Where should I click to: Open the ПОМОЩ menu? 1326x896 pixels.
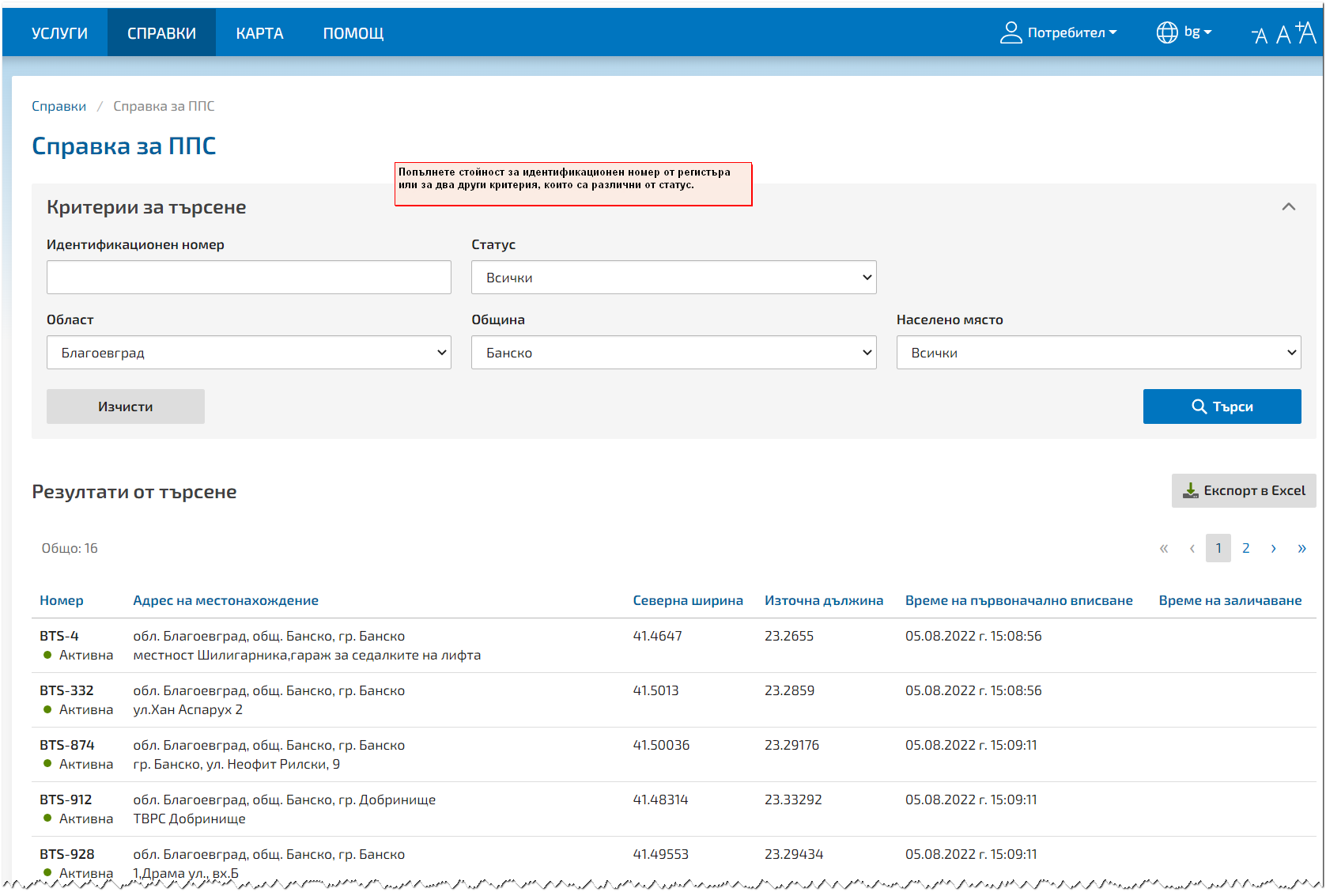coord(353,33)
